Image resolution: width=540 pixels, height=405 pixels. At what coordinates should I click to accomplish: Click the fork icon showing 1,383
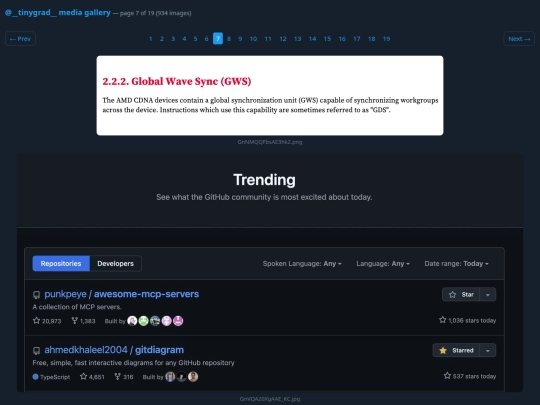(74, 321)
